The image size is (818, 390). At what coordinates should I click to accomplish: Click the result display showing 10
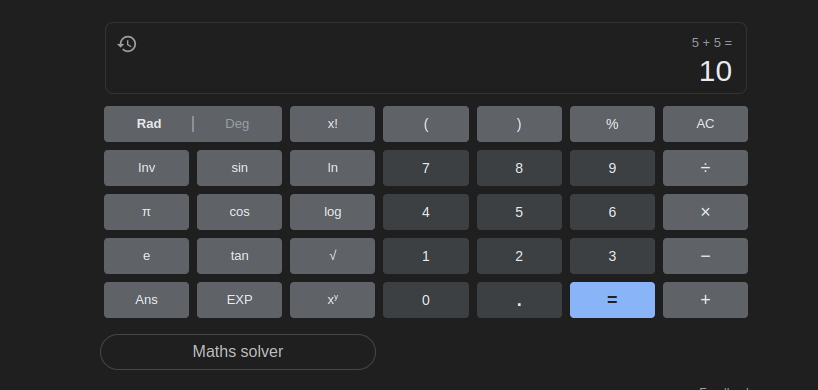pos(715,71)
